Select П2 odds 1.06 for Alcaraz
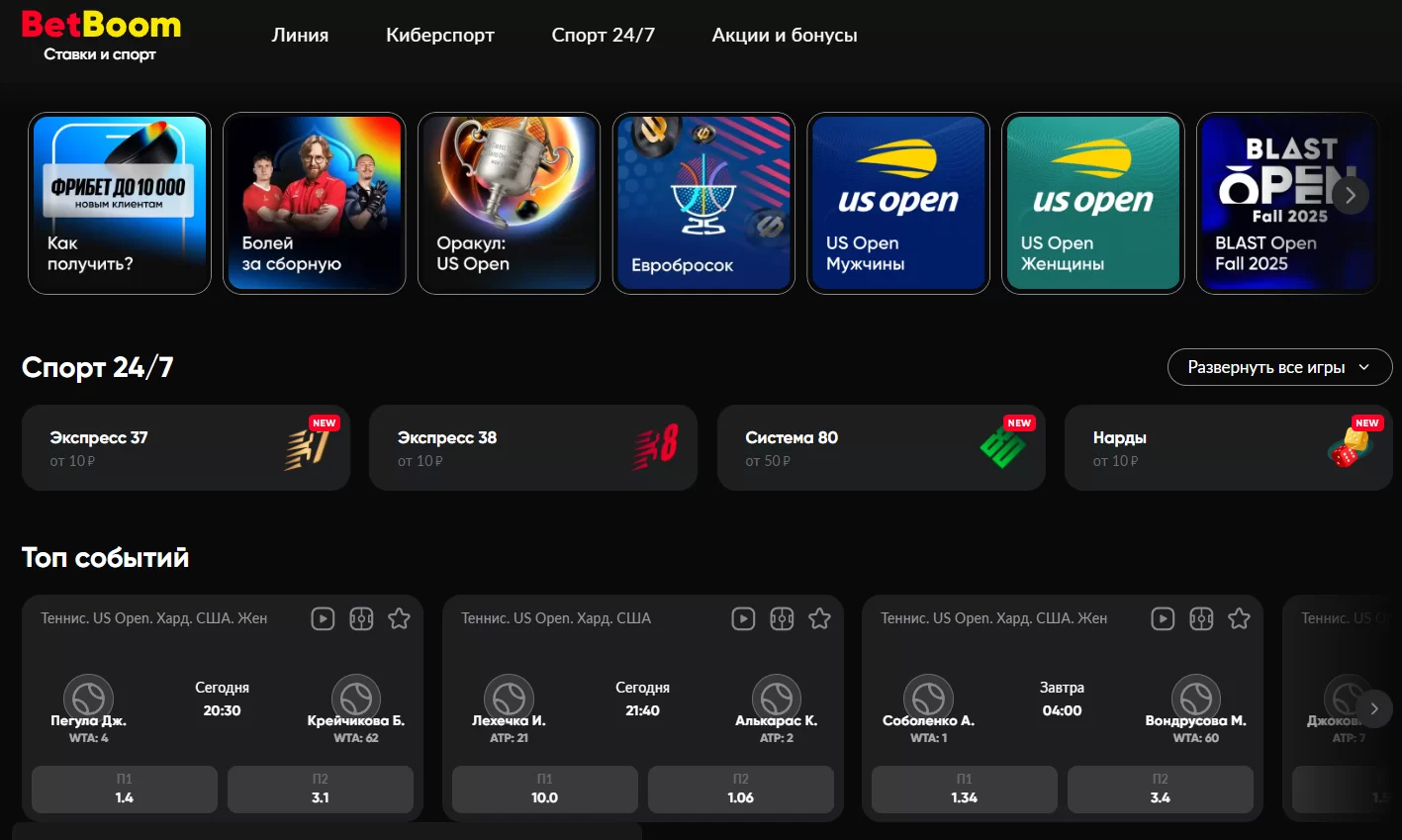The height and width of the screenshot is (840, 1402). (741, 789)
